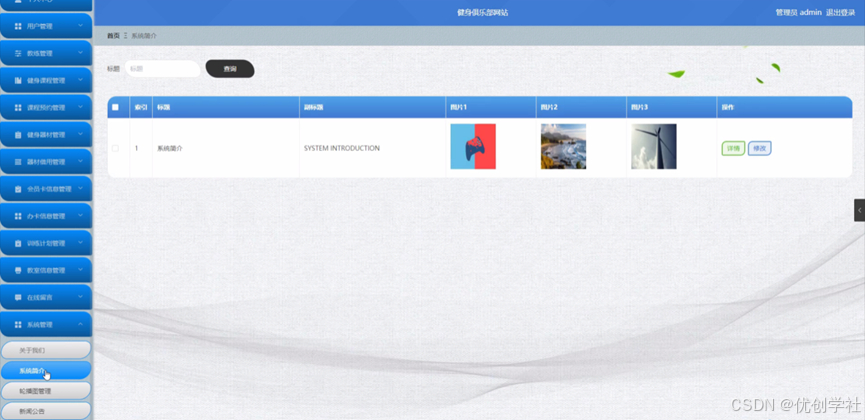Open the 新闻公告 submenu item
This screenshot has width=865, height=420.
click(46, 411)
